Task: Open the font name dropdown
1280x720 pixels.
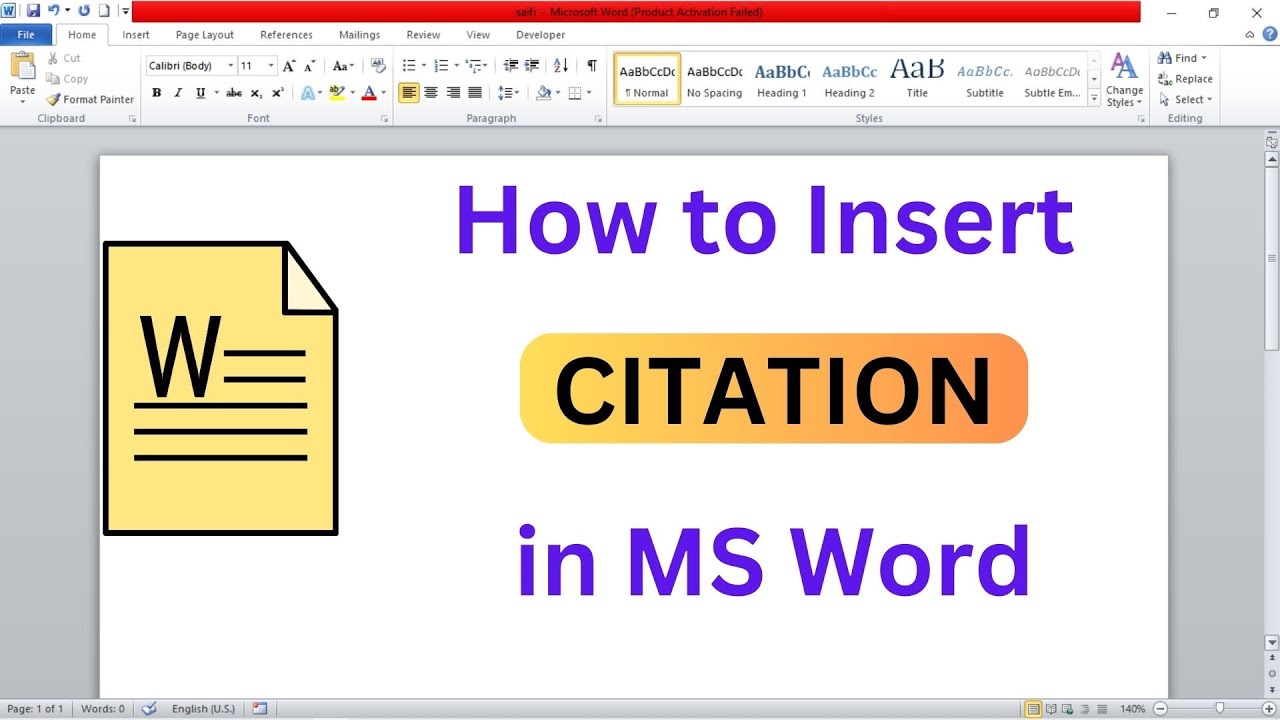Action: click(231, 66)
